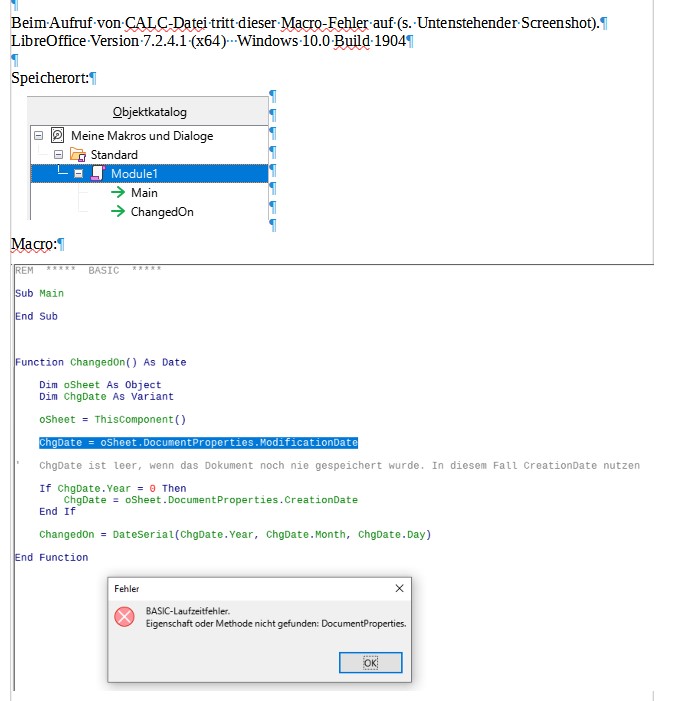Click the Meine Makros und Dialoge icon
The image size is (677, 701).
pyautogui.click(x=57, y=135)
